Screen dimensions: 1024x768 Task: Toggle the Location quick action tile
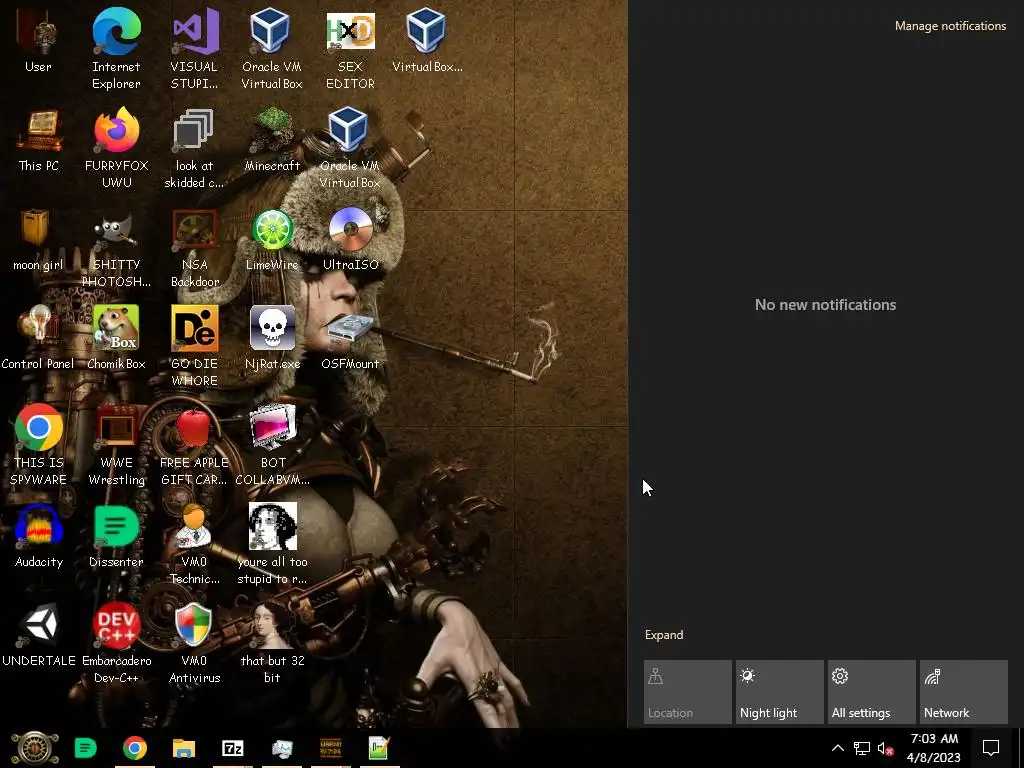coord(688,692)
